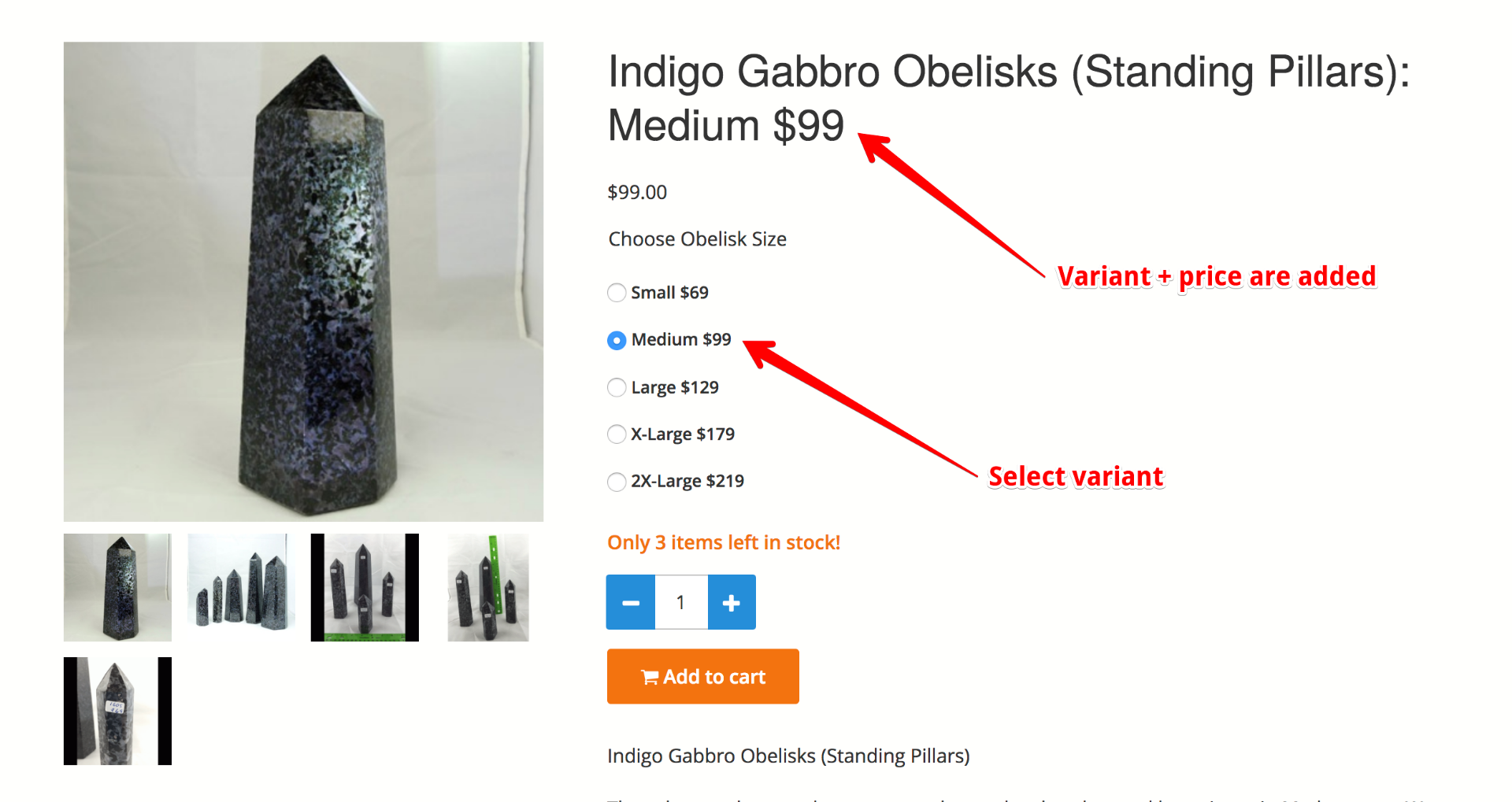Select the Medium $99 radio button

coord(617,340)
